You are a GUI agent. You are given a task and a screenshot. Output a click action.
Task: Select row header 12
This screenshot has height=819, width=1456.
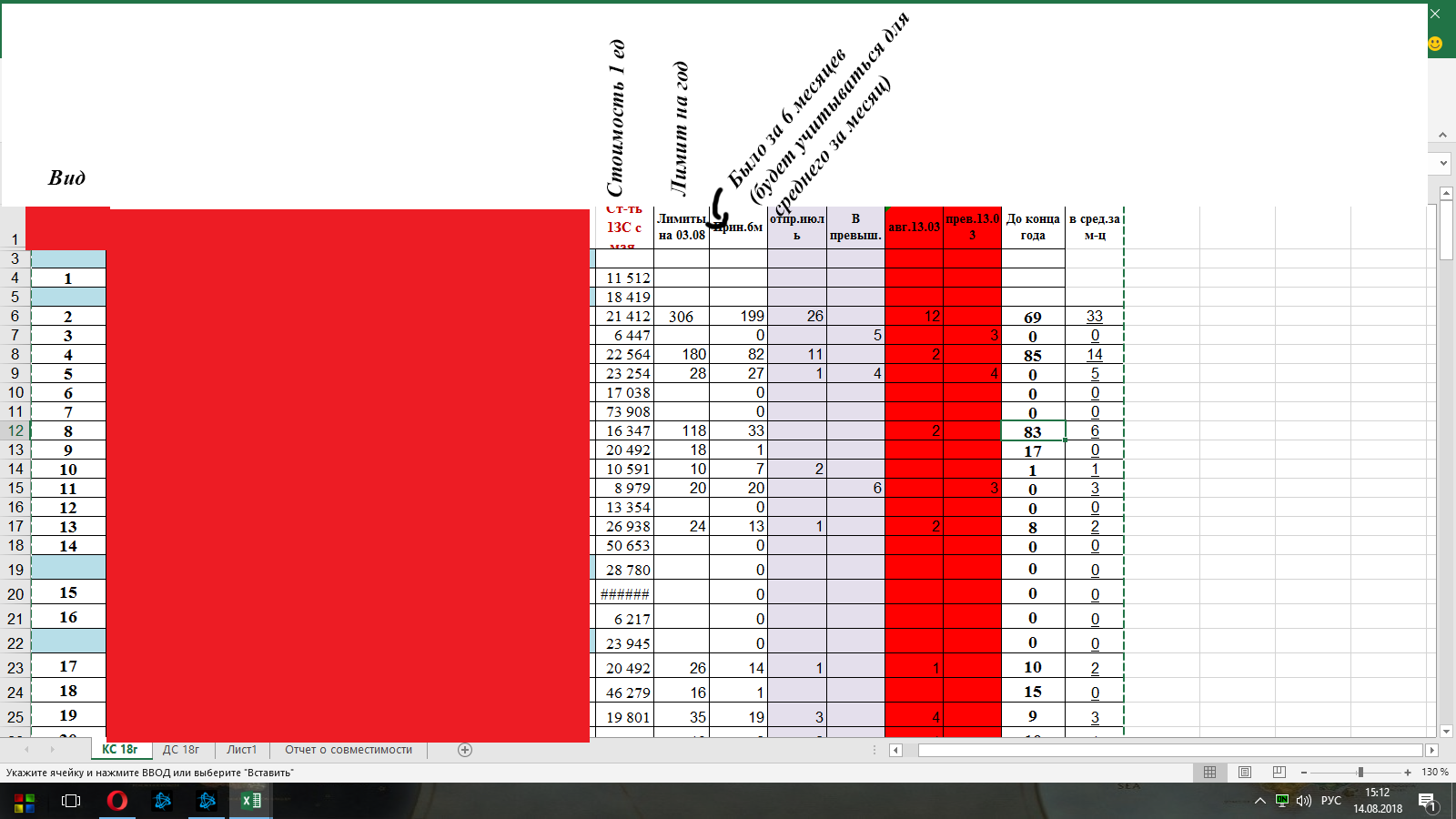click(15, 431)
